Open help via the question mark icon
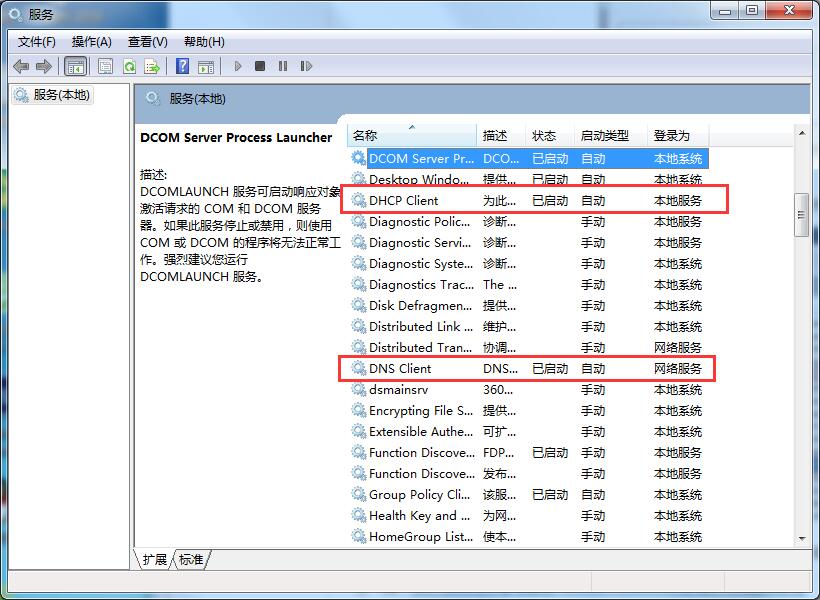The image size is (820, 600). pyautogui.click(x=184, y=66)
